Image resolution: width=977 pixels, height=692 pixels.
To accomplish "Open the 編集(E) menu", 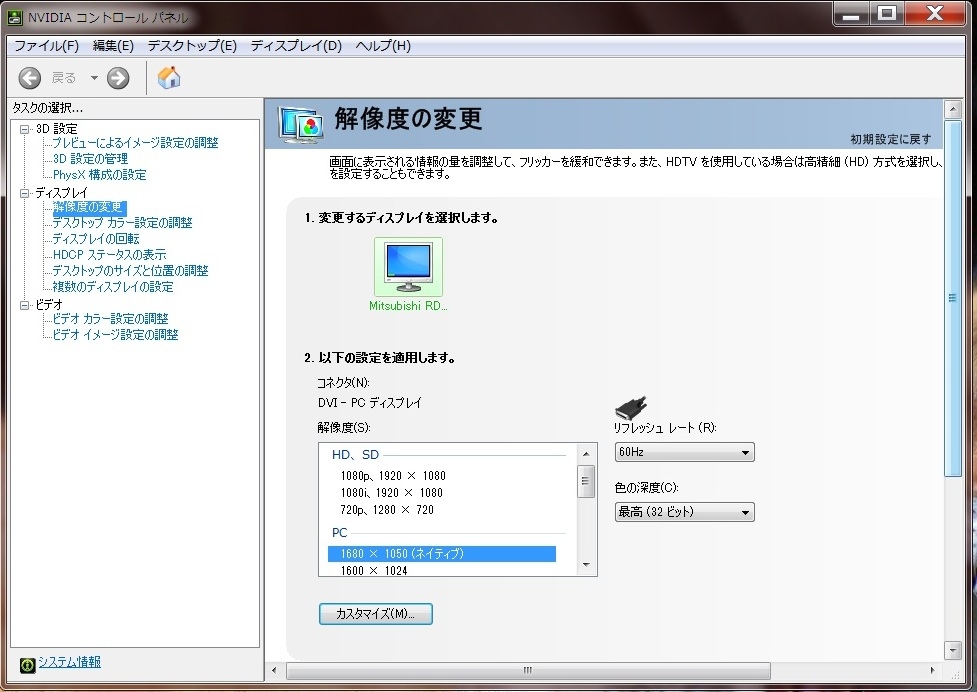I will (x=113, y=45).
